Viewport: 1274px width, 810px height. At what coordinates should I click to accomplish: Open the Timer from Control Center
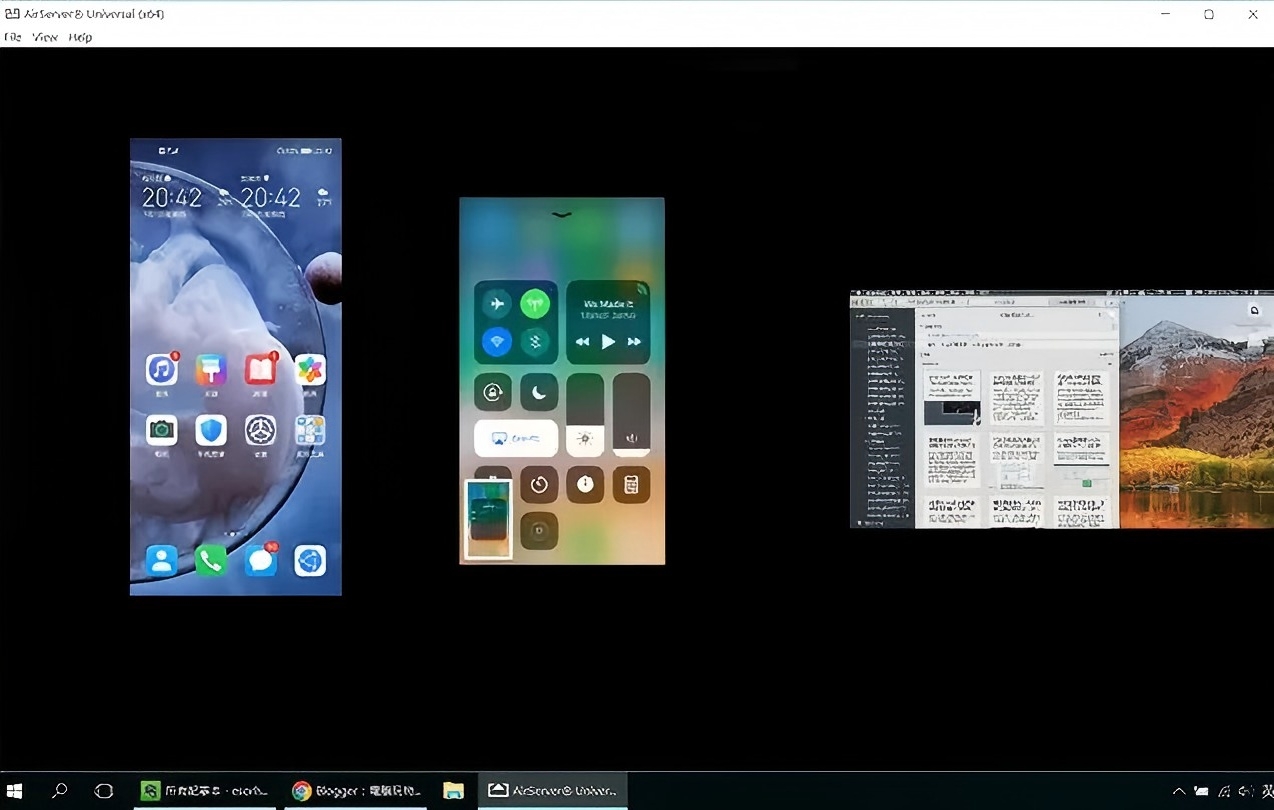pos(539,485)
